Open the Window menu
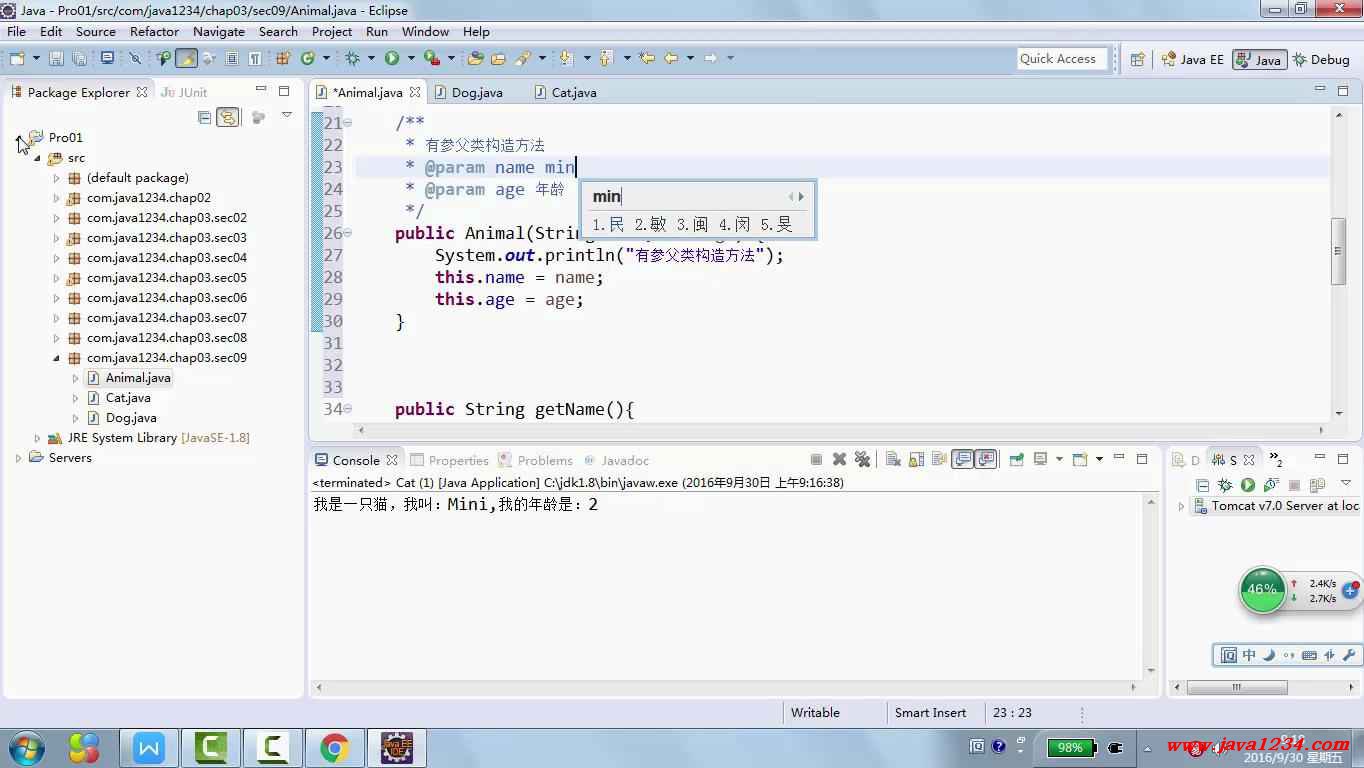 [425, 31]
